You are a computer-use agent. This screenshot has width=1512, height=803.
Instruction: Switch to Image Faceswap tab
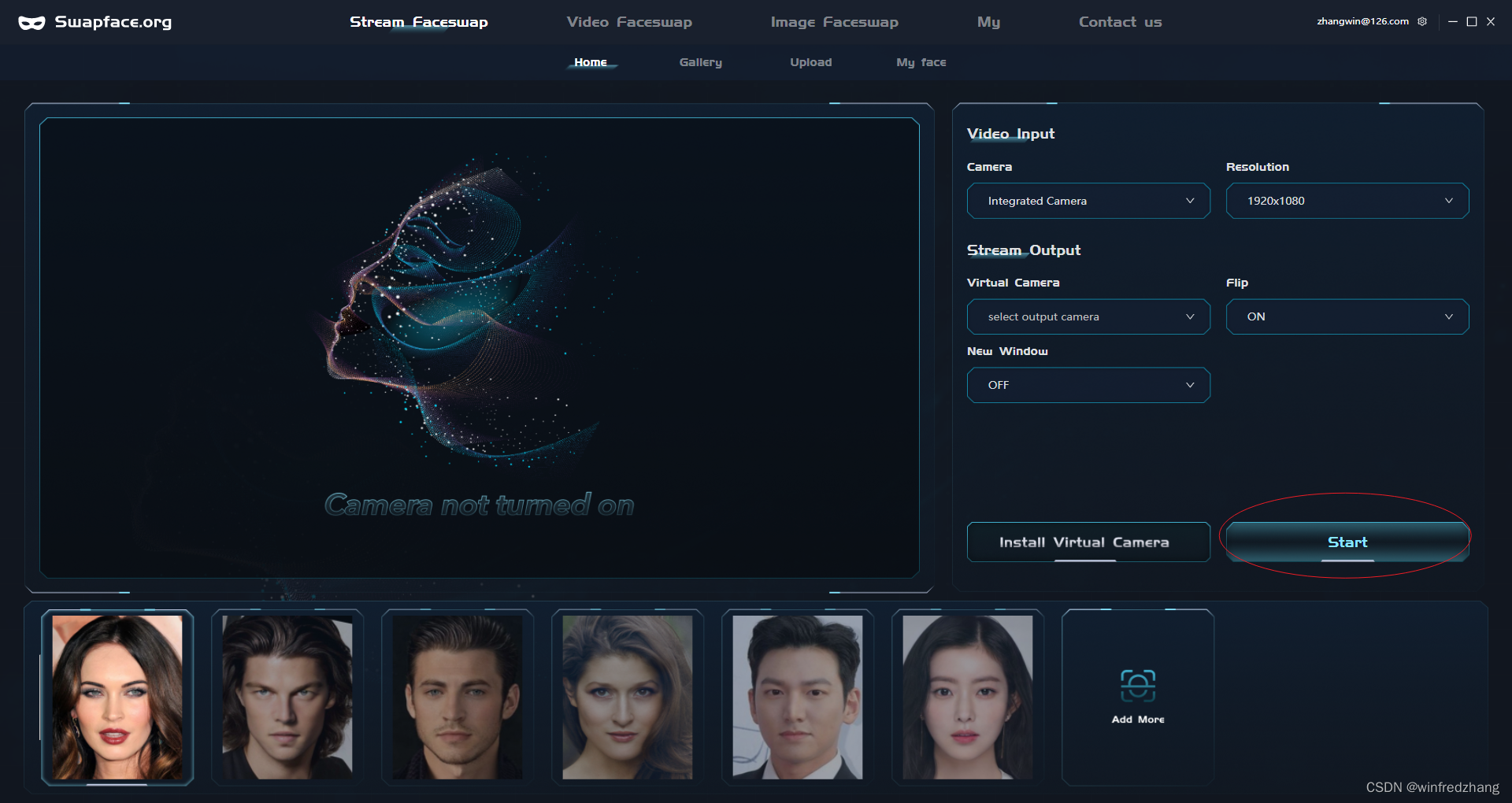click(x=834, y=22)
